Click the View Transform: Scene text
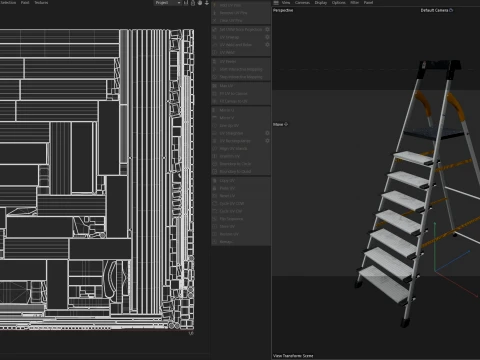This screenshot has height=360, width=480. [293, 356]
